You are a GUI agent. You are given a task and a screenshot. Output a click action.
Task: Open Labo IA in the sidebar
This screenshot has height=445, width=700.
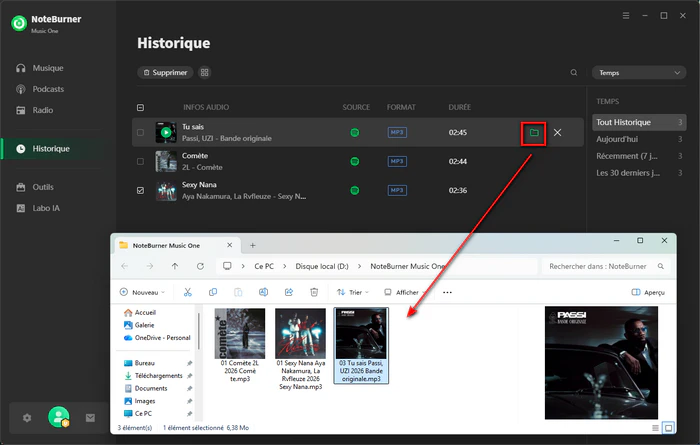[x=38, y=208]
